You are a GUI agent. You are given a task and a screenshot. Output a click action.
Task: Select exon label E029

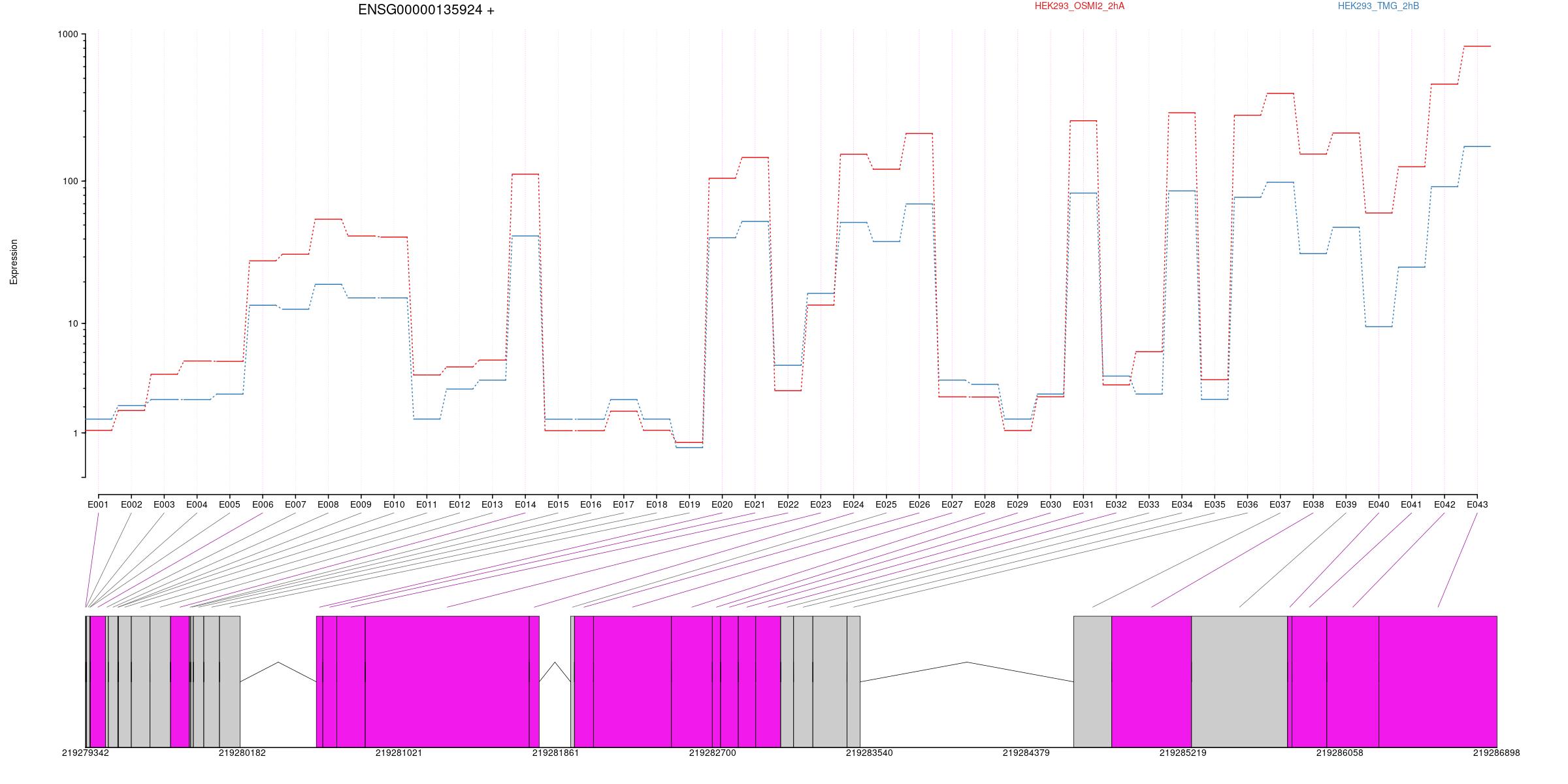click(x=1017, y=504)
